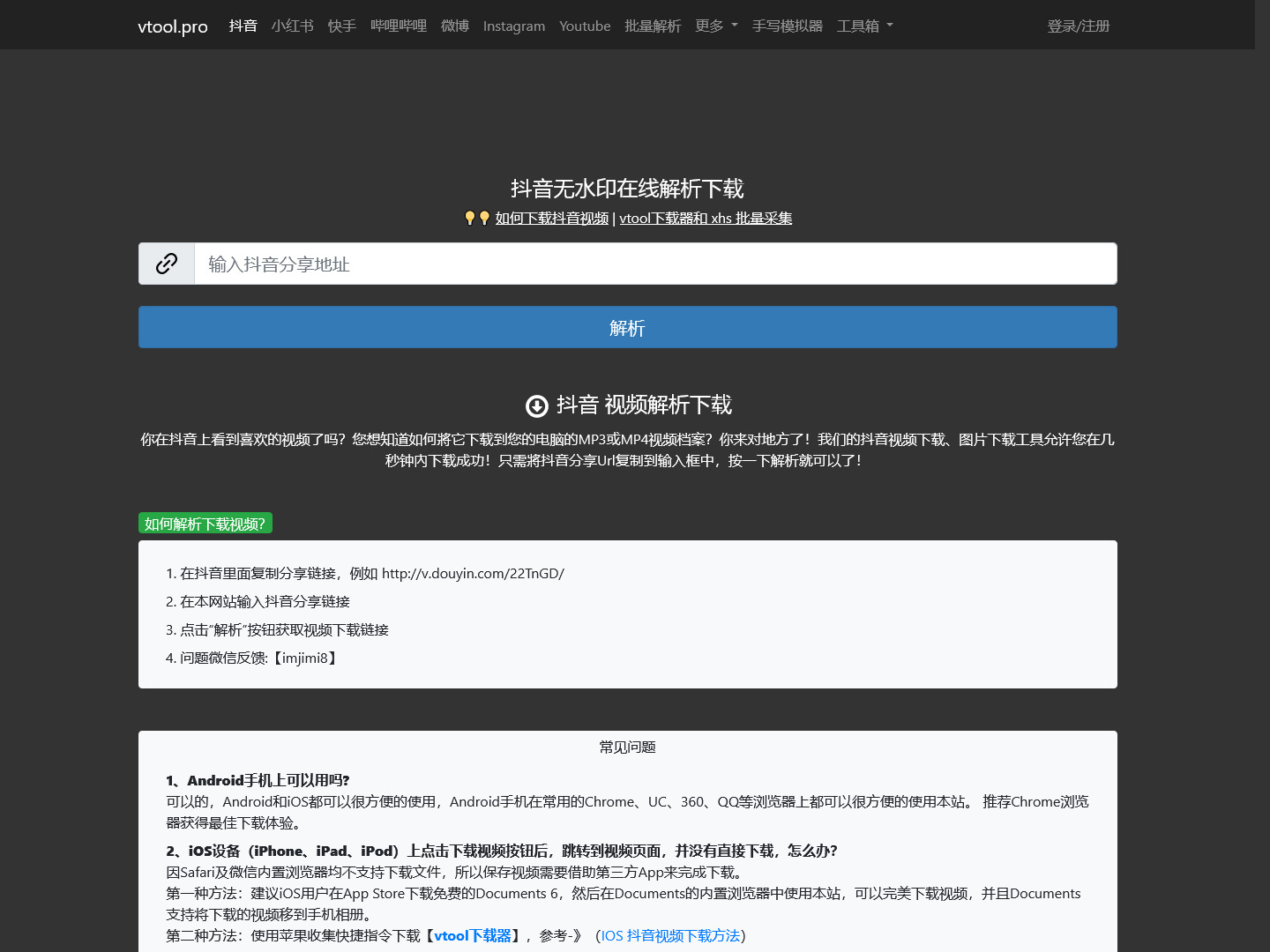
Task: Click the light bulb emoji icons
Action: (477, 218)
